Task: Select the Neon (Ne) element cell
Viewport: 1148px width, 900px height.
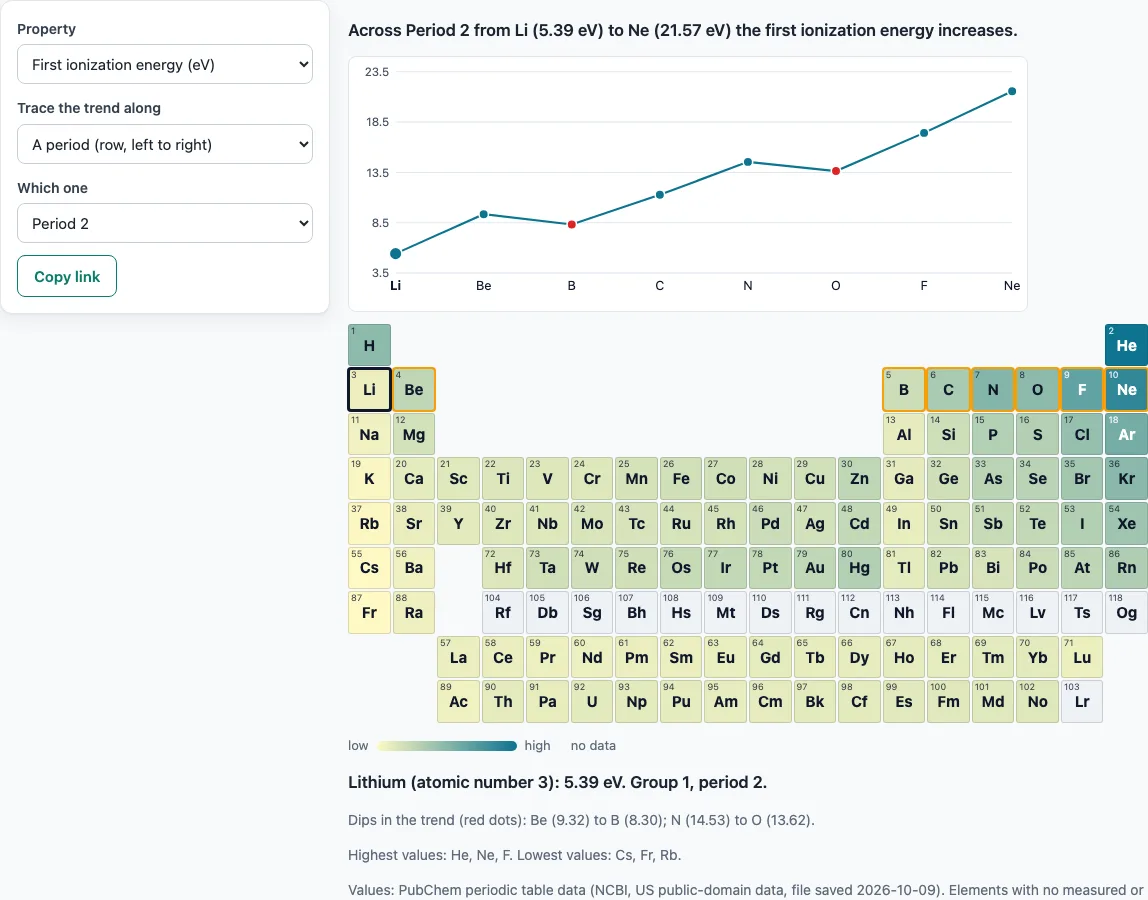Action: pyautogui.click(x=1126, y=390)
